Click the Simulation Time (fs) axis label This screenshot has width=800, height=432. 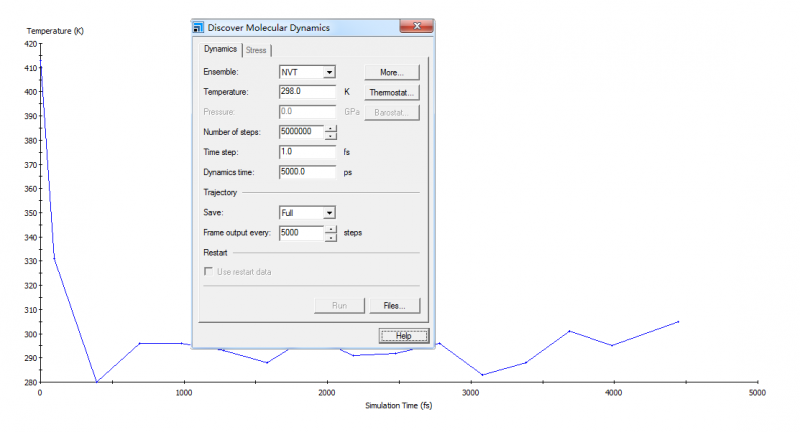(398, 405)
